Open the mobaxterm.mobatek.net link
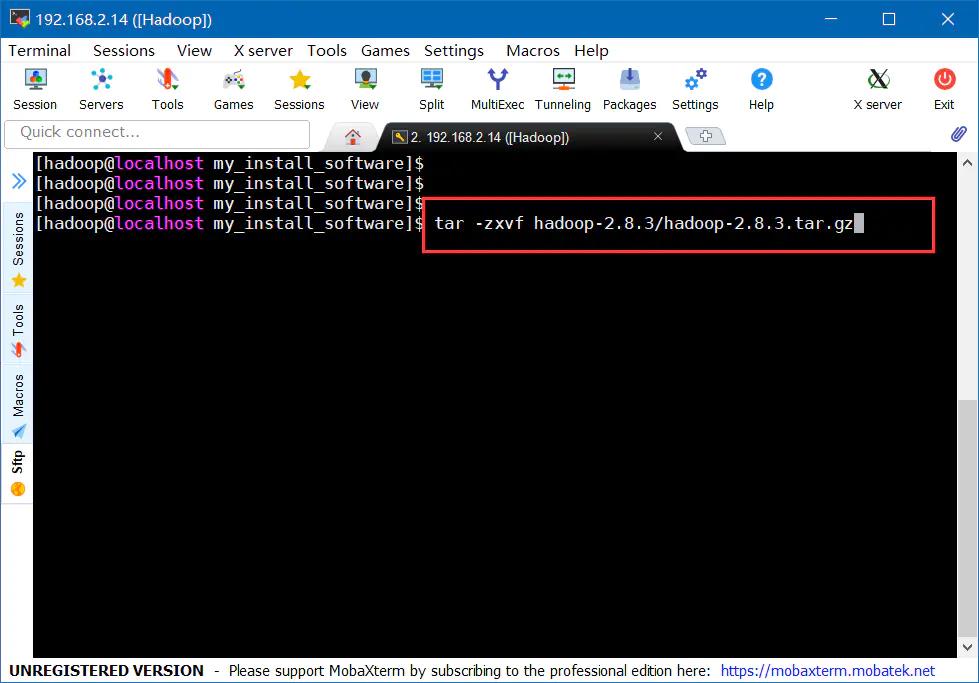The height and width of the screenshot is (683, 979). click(x=827, y=671)
